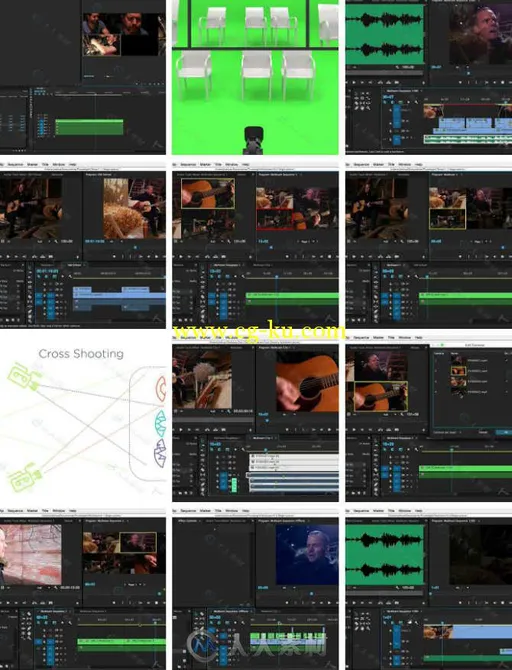Open source resolution dropdown in hay-bale screenshot
Viewport: 512px width, 670px height.
42,241
